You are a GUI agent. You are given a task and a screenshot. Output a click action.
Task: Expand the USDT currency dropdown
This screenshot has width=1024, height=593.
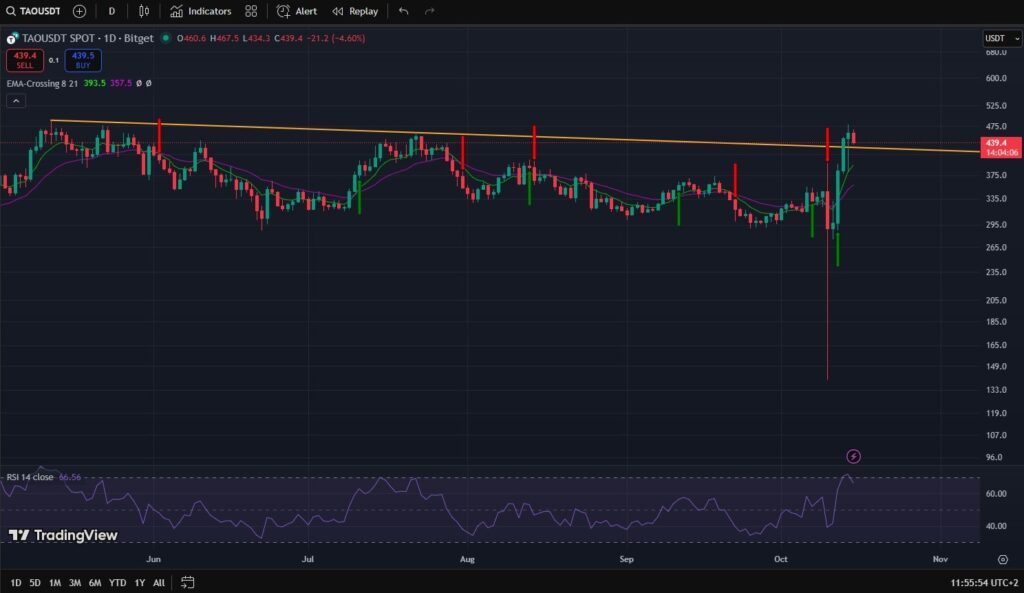point(1001,39)
